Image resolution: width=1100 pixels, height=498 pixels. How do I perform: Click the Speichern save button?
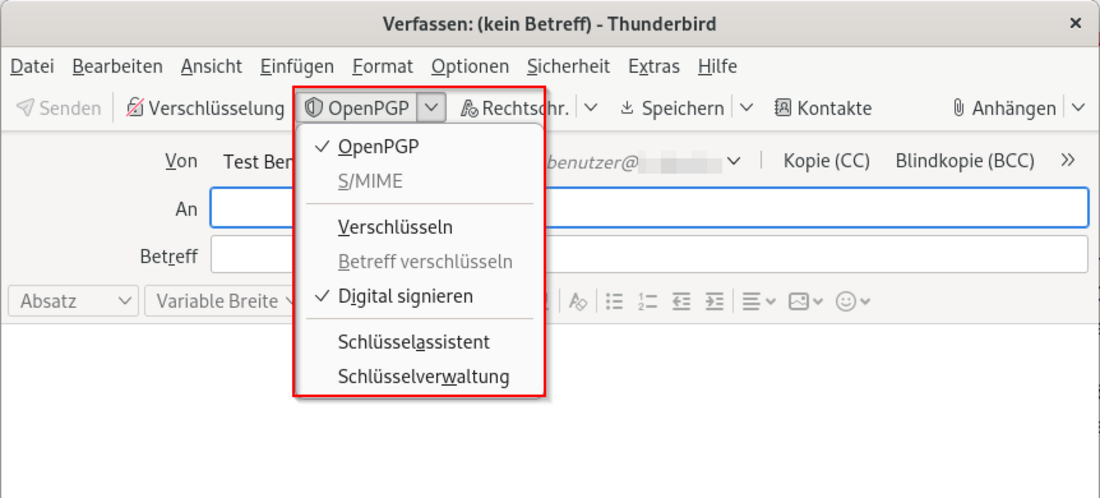[672, 108]
